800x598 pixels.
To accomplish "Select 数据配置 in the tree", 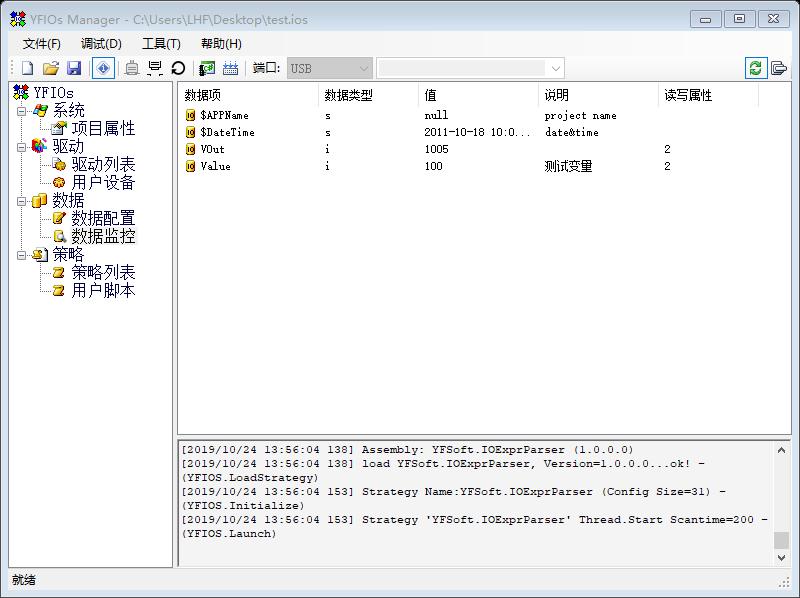I will coord(103,218).
